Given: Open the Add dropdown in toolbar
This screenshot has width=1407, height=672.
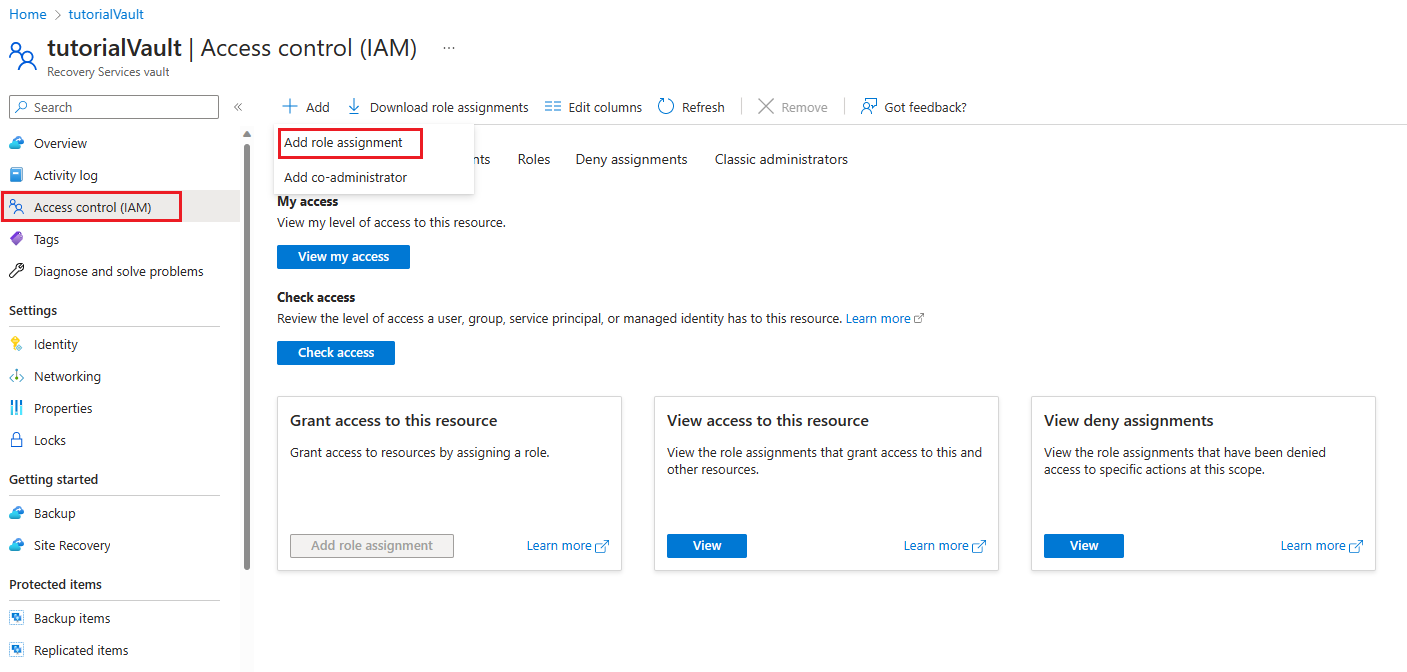Looking at the screenshot, I should [x=306, y=107].
